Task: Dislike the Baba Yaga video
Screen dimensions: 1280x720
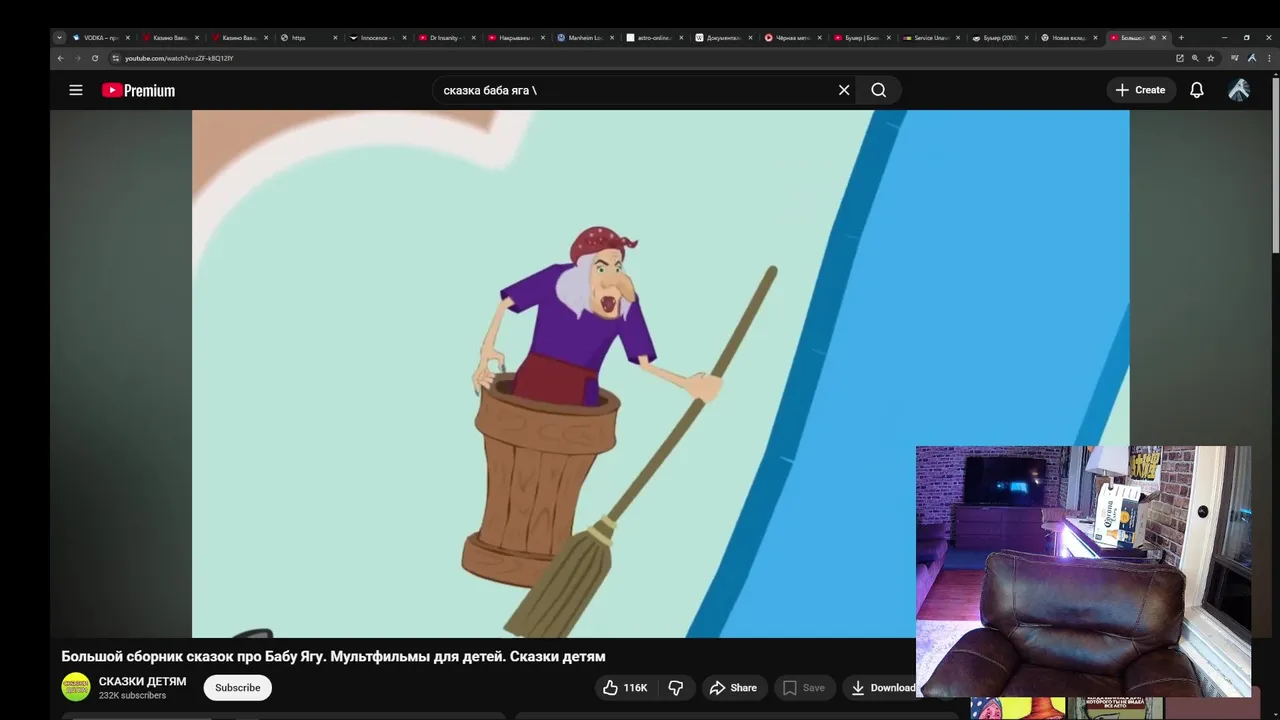Action: point(676,688)
